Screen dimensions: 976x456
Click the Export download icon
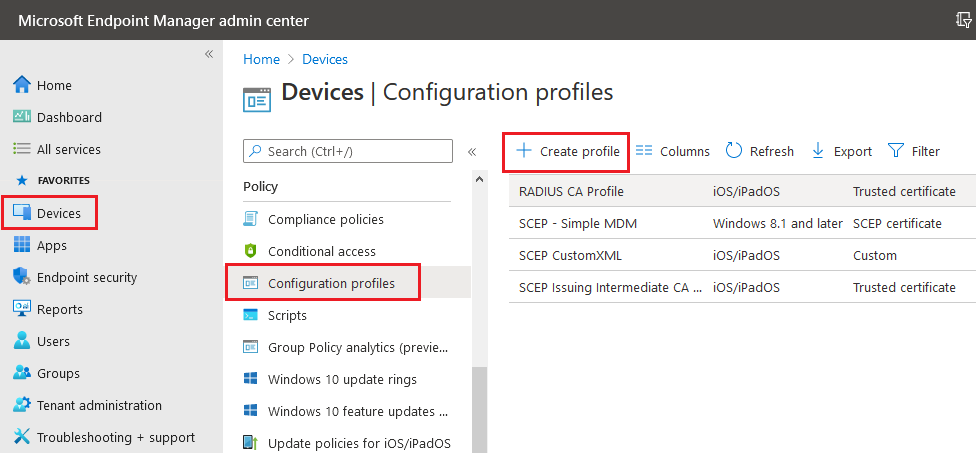coord(818,151)
